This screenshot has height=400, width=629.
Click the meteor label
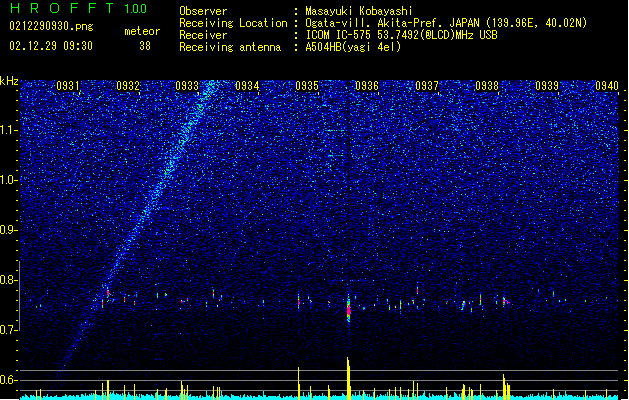click(x=142, y=31)
